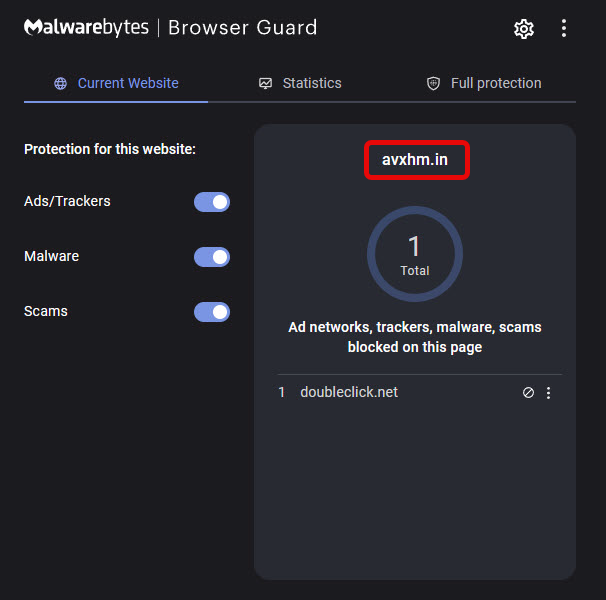This screenshot has width=606, height=600.
Task: Click the Malwarebytes logo
Action: [86, 27]
